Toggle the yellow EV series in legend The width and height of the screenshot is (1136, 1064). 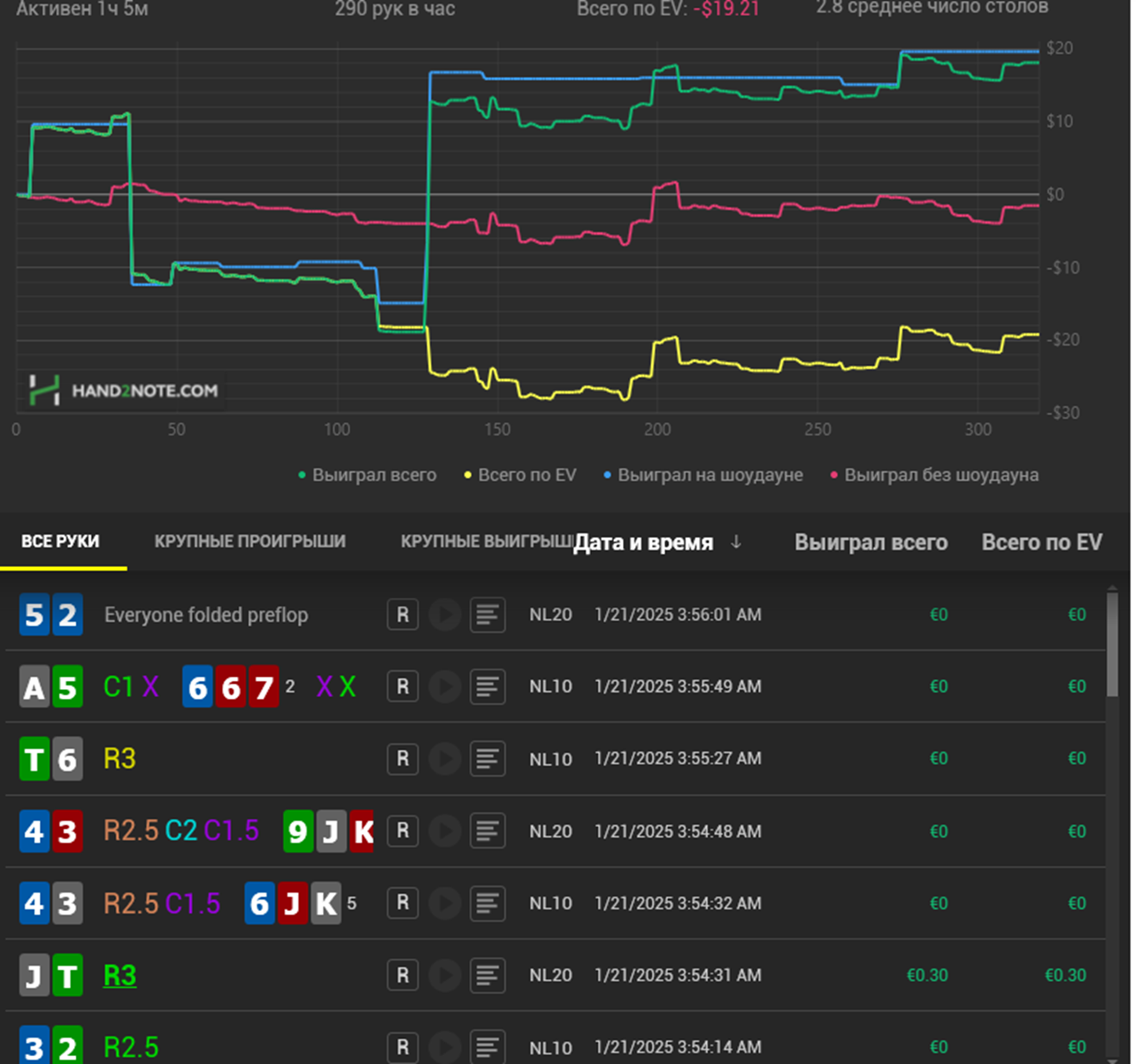click(x=520, y=475)
